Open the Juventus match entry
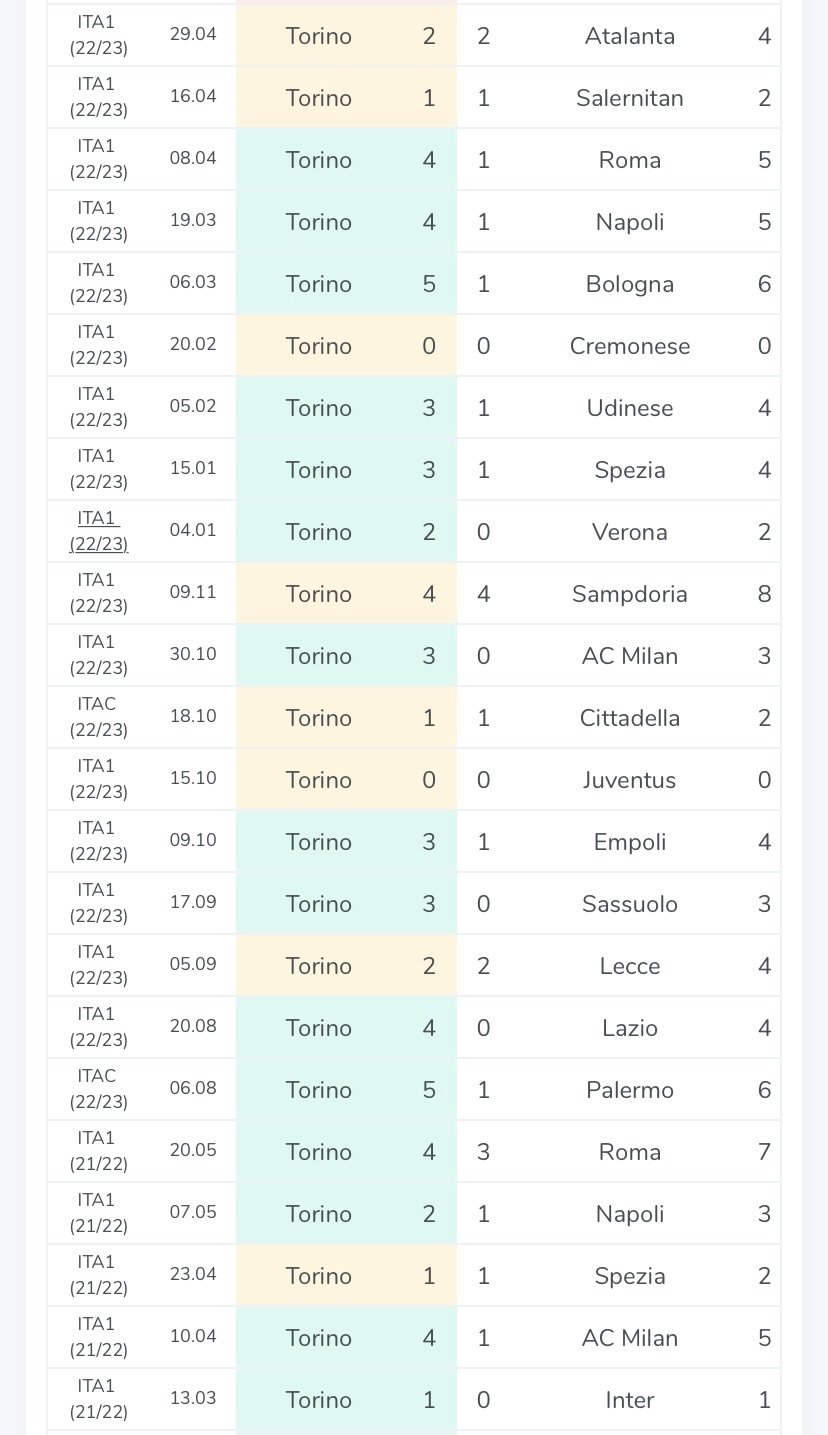The height and width of the screenshot is (1435, 828). point(630,780)
